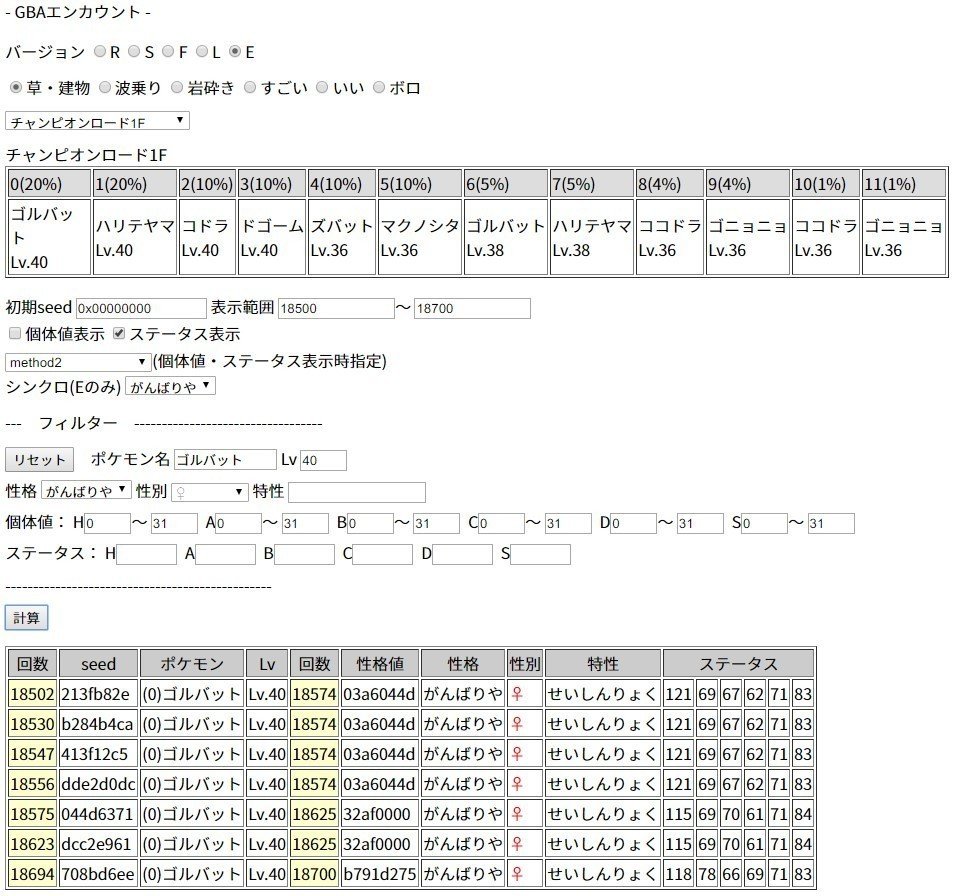Click the ステータス H input field

click(146, 554)
